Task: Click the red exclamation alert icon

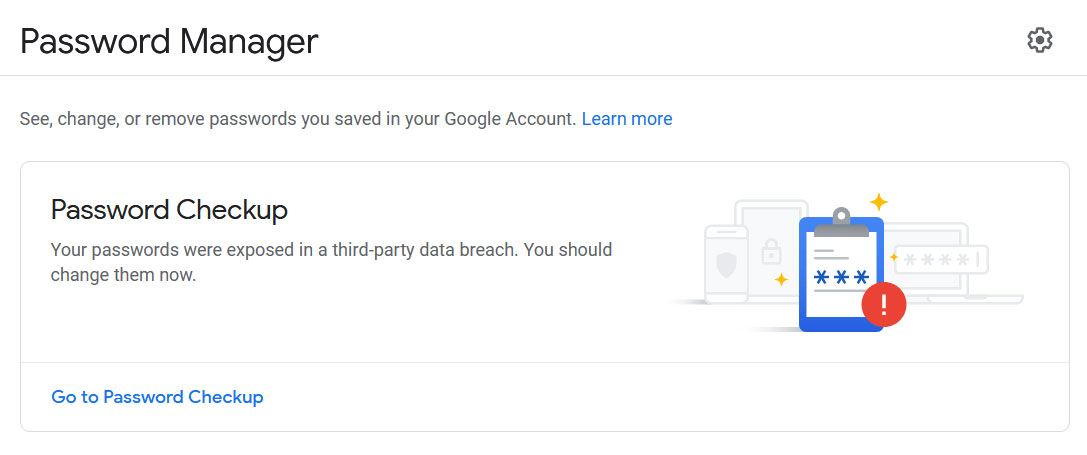Action: pos(883,304)
